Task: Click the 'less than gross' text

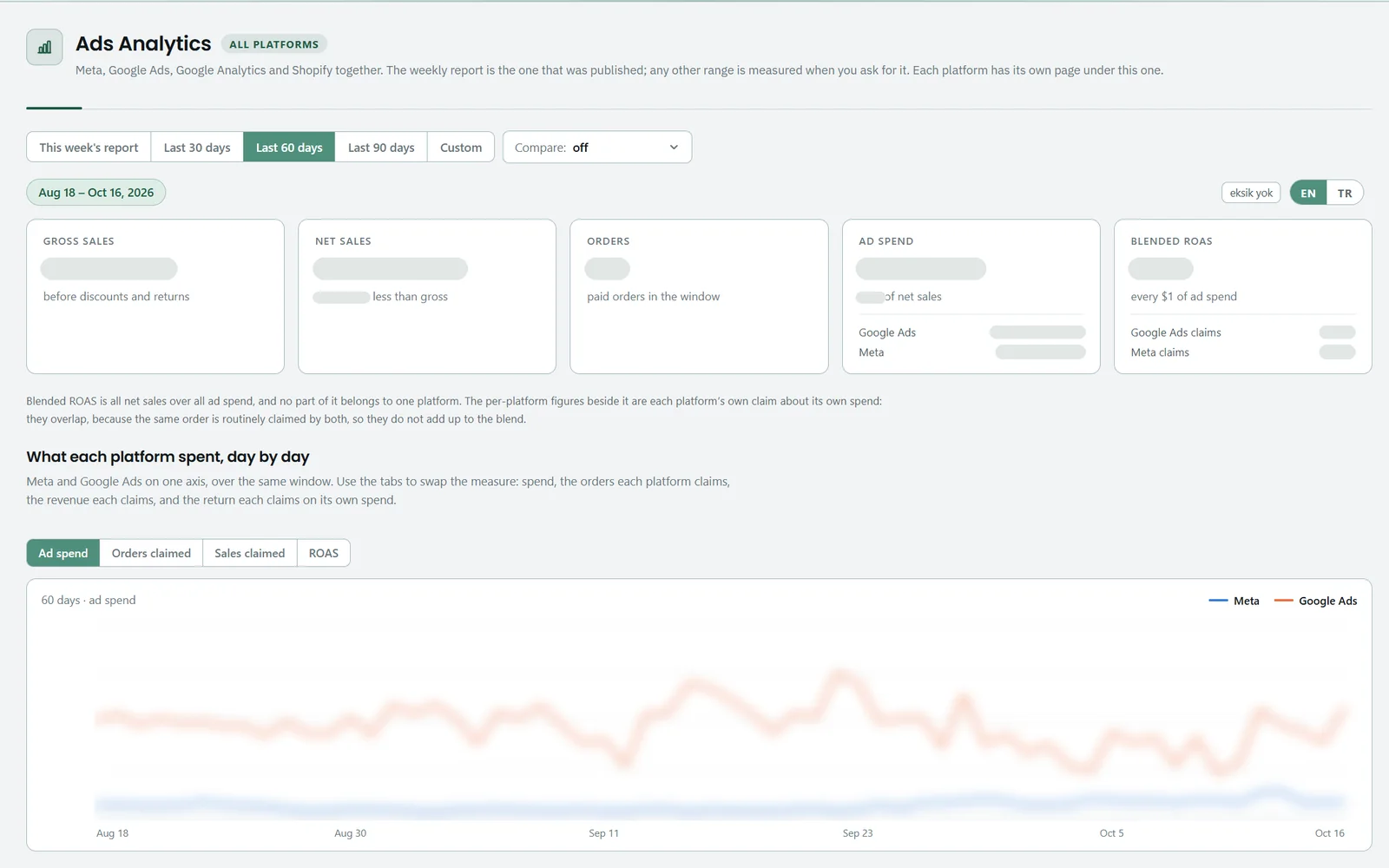Action: coord(410,297)
